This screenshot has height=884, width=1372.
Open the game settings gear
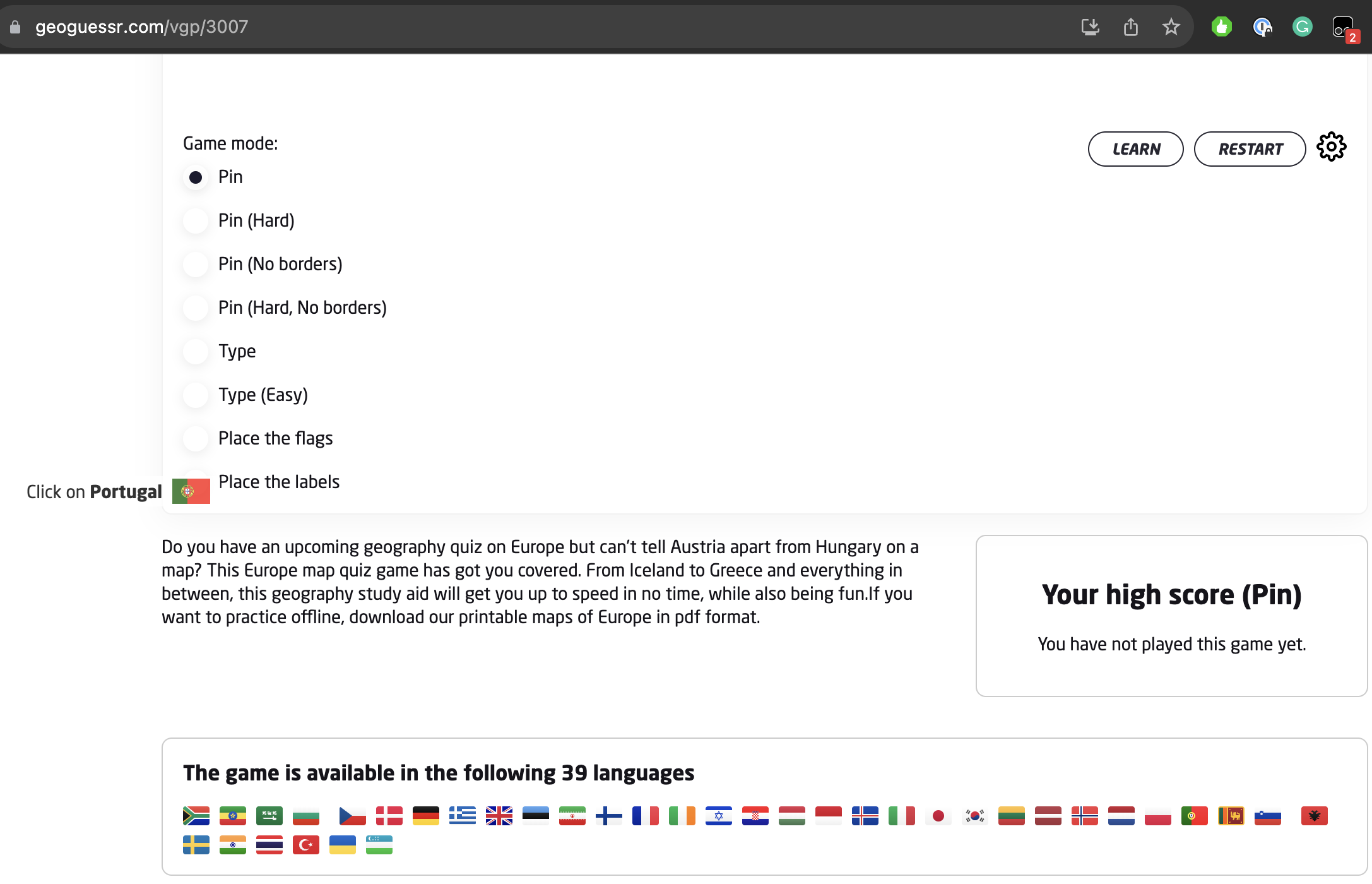[x=1332, y=146]
